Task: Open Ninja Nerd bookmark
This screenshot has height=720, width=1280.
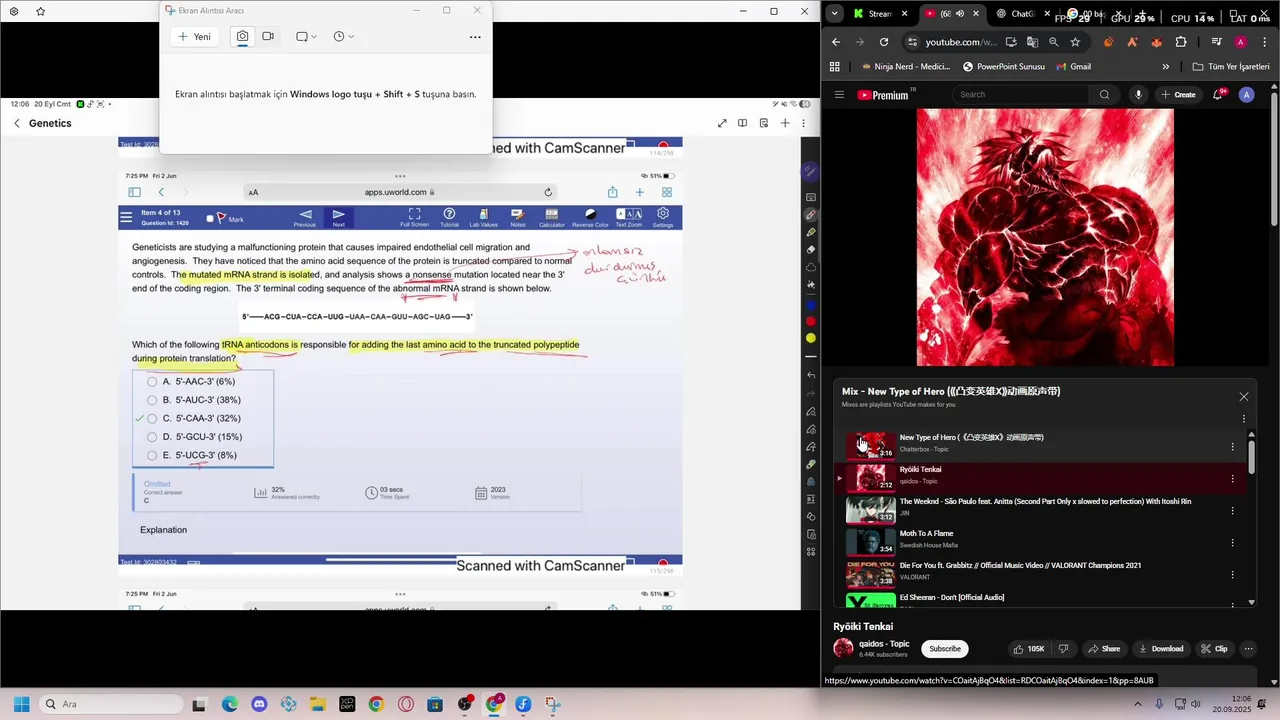Action: [905, 67]
